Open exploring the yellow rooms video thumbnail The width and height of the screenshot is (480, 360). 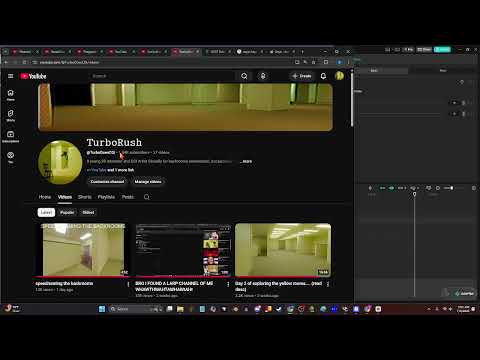tap(283, 250)
